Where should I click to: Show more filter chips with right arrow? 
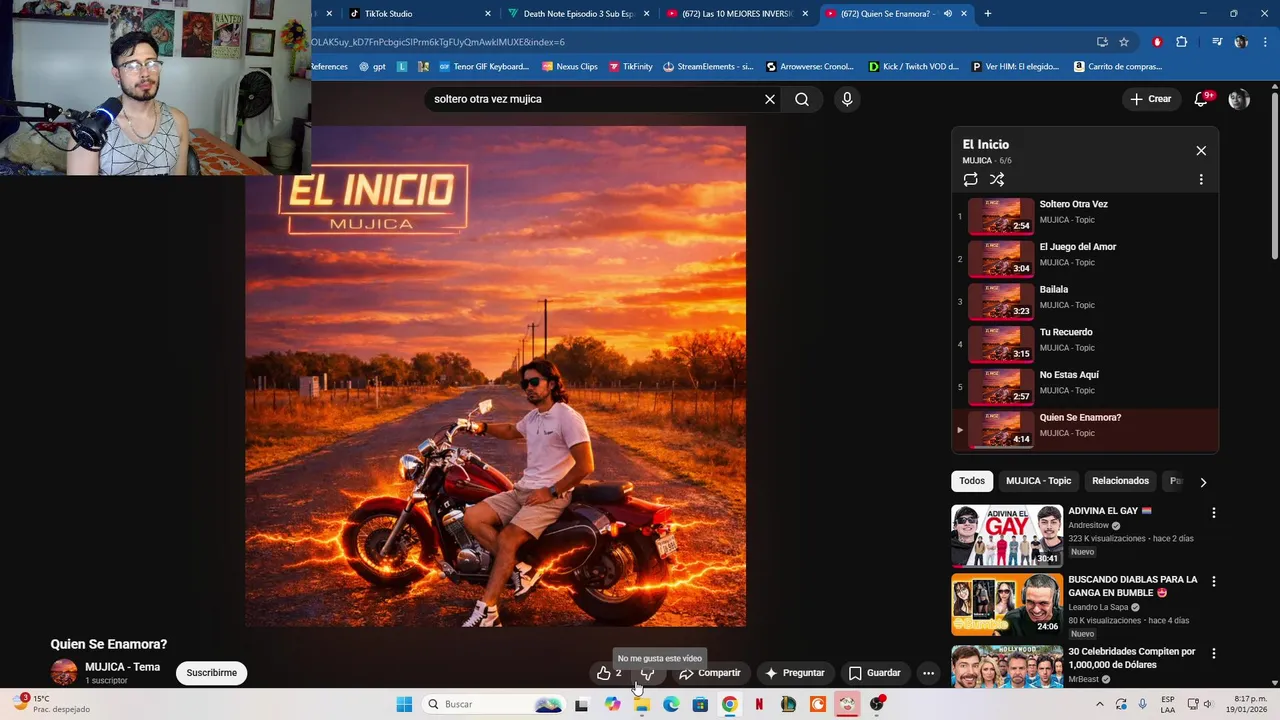click(x=1203, y=481)
